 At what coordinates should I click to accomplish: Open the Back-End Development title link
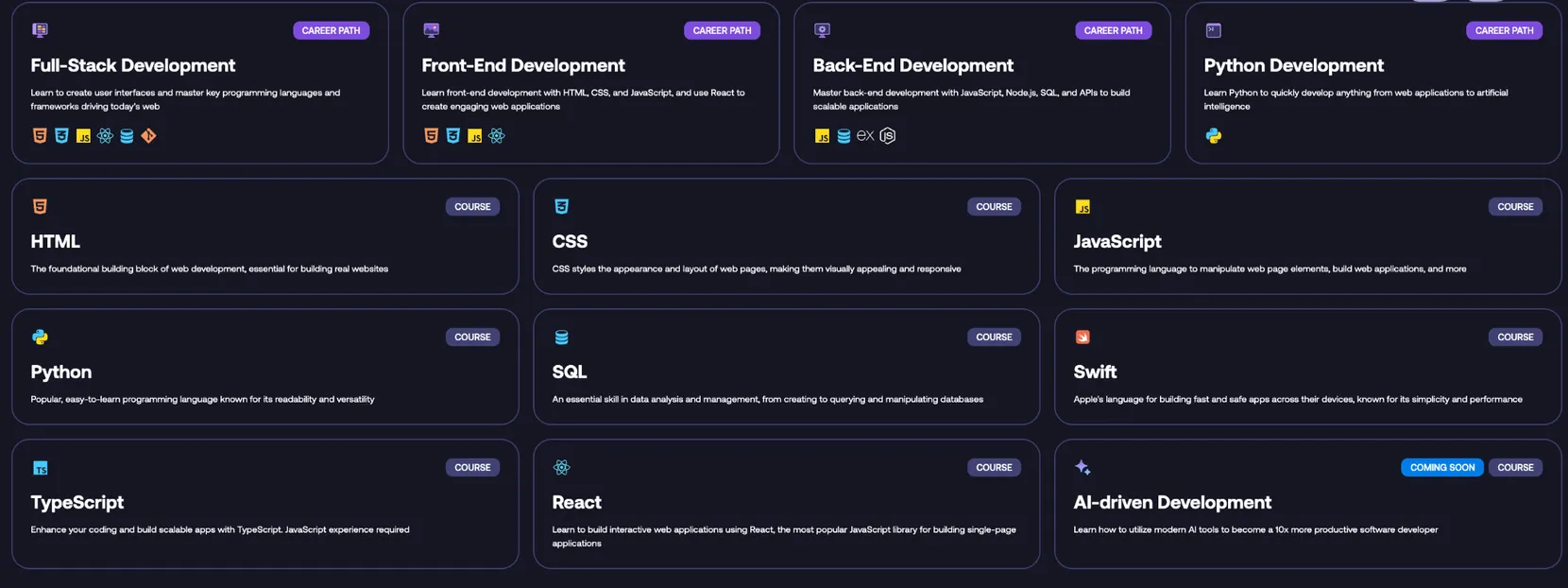click(x=913, y=65)
